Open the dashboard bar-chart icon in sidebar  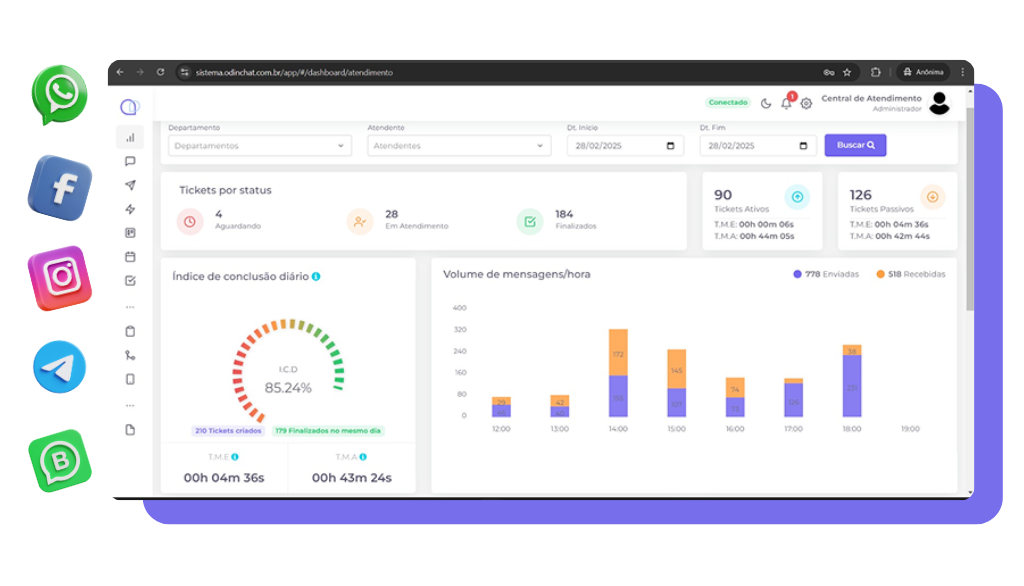point(131,137)
